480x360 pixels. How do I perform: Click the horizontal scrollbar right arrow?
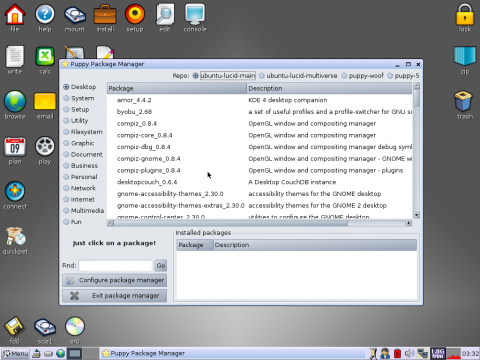[x=409, y=223]
